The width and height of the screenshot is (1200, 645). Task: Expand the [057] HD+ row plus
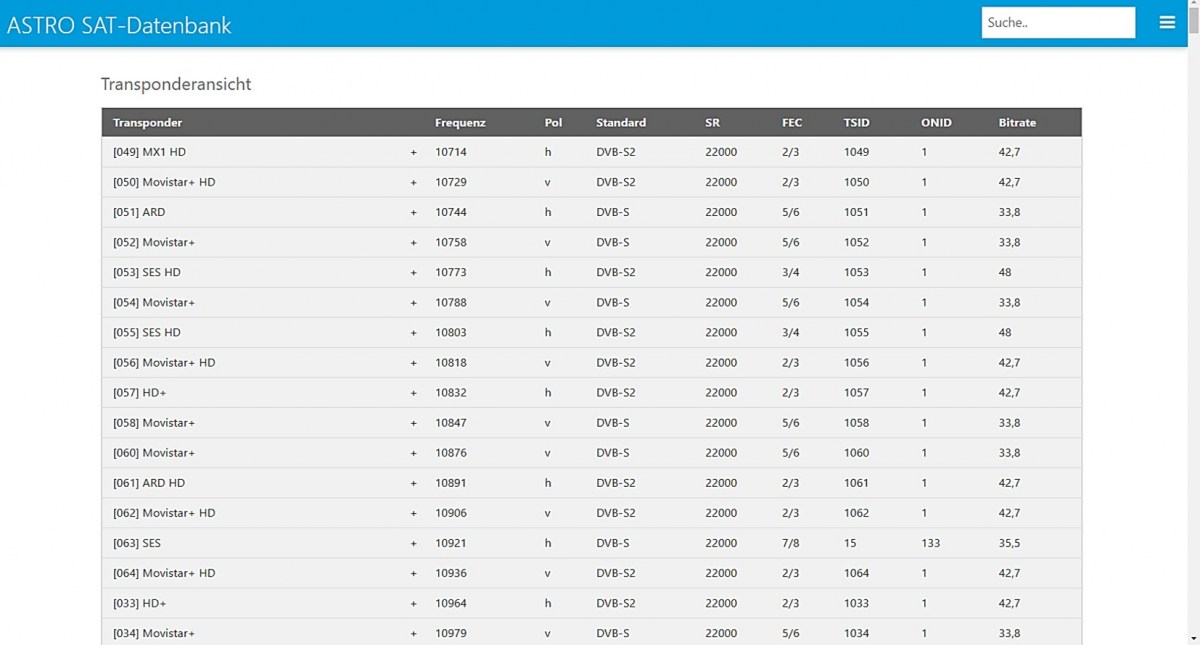tap(413, 392)
